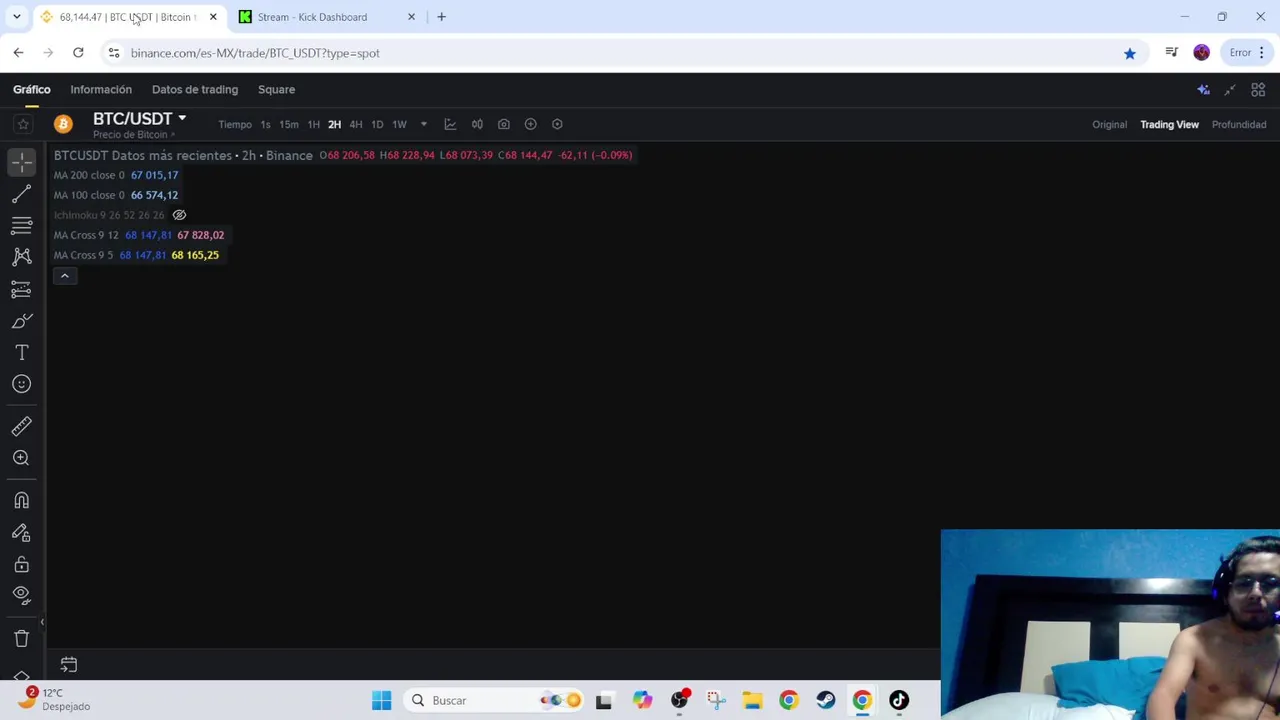Toggle magnet mode on chart
Viewport: 1280px width, 720px height.
coord(22,501)
